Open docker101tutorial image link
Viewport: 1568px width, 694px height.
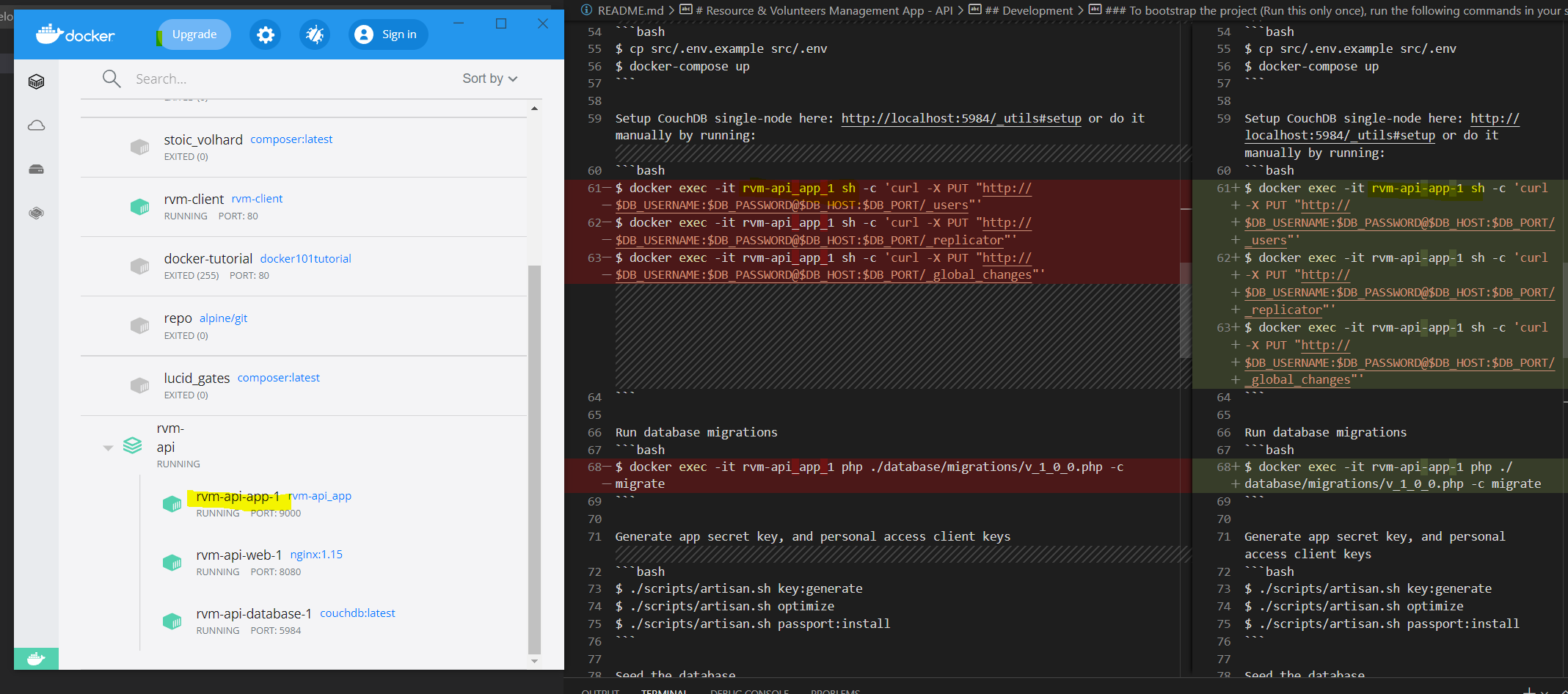point(305,259)
